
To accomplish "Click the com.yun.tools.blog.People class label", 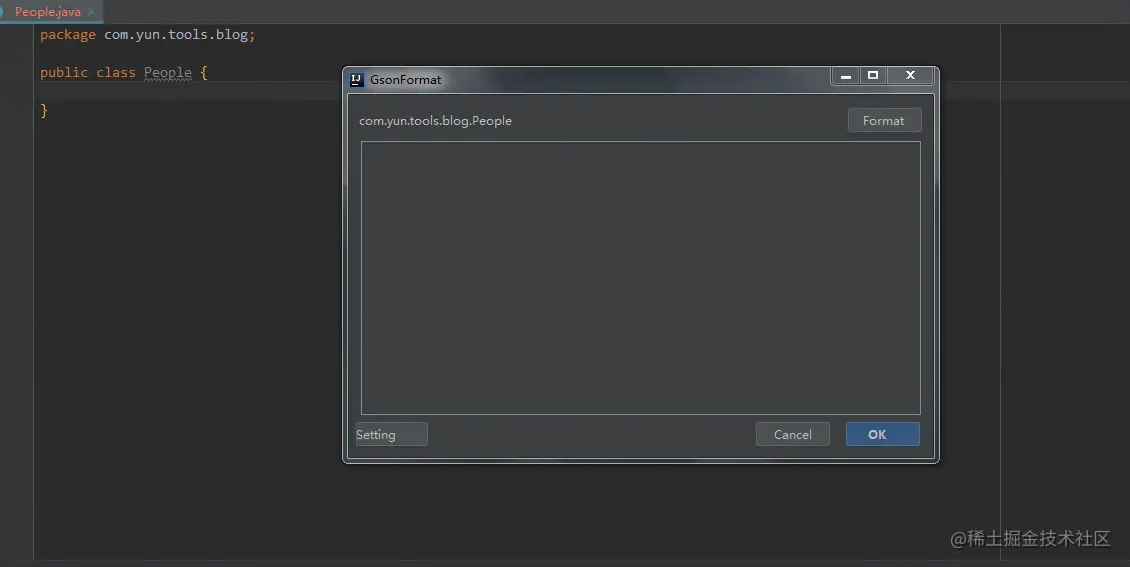I will [435, 121].
